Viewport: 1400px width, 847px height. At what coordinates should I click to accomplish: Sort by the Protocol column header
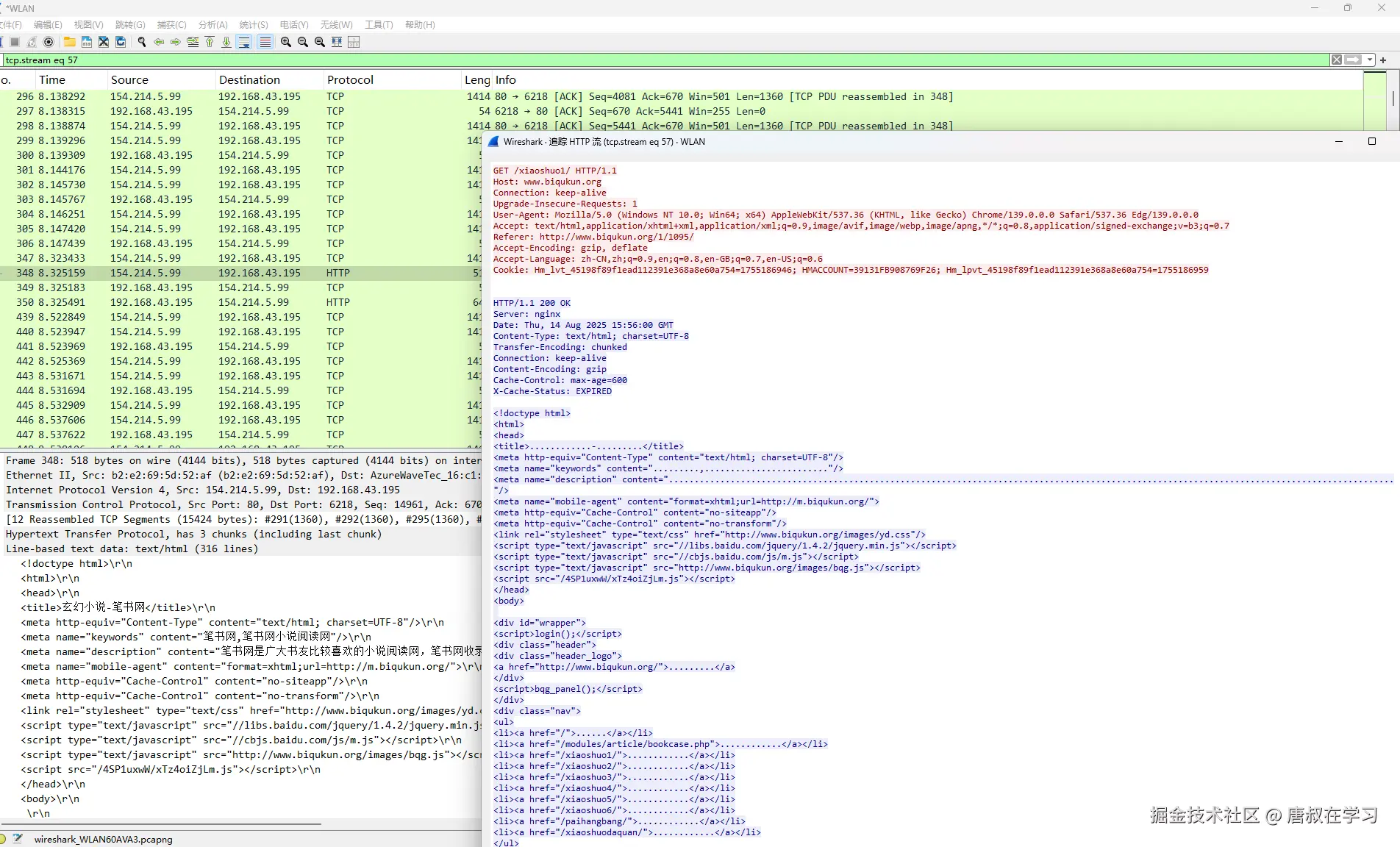coord(391,79)
